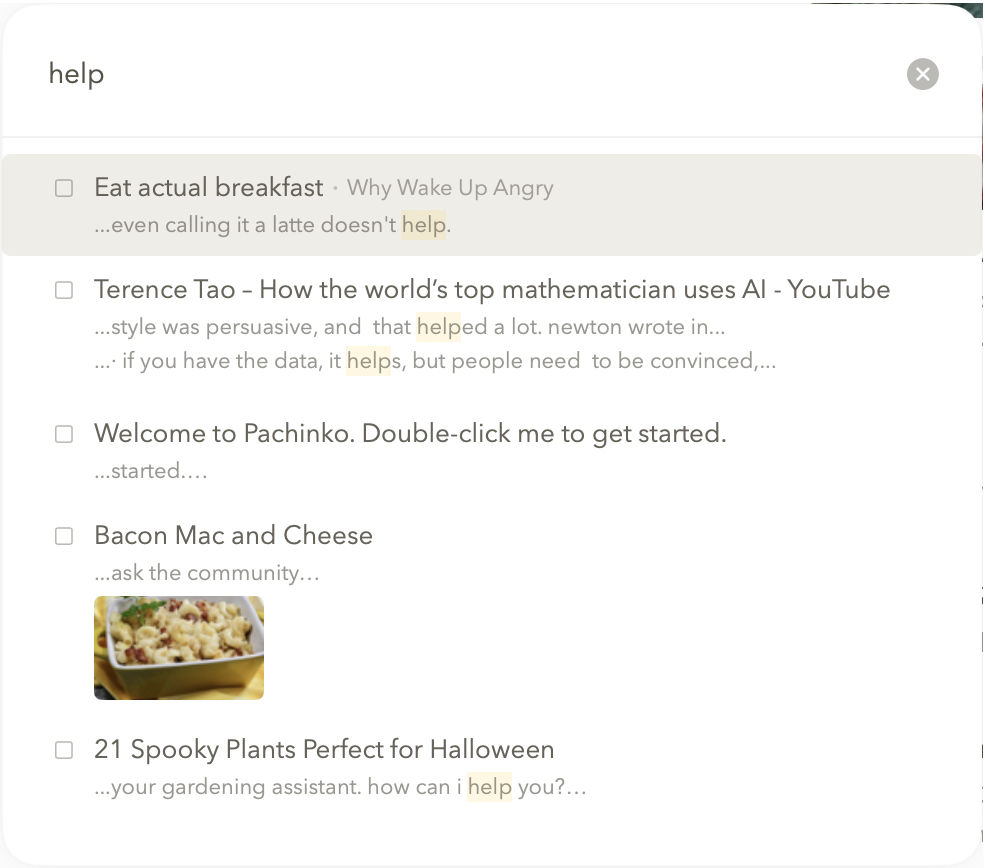985x868 pixels.
Task: Open 21 Spooky Plants Perfect for Halloween
Action: coord(323,750)
